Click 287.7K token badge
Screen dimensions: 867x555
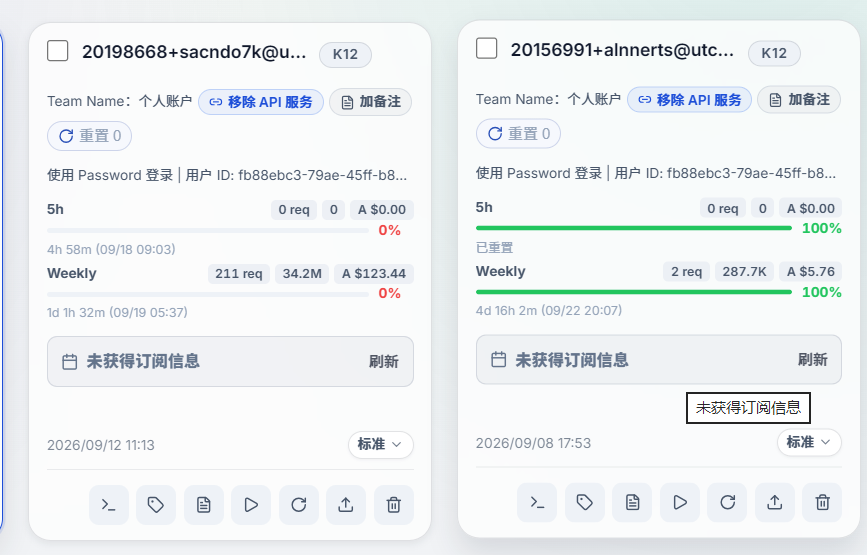(744, 271)
